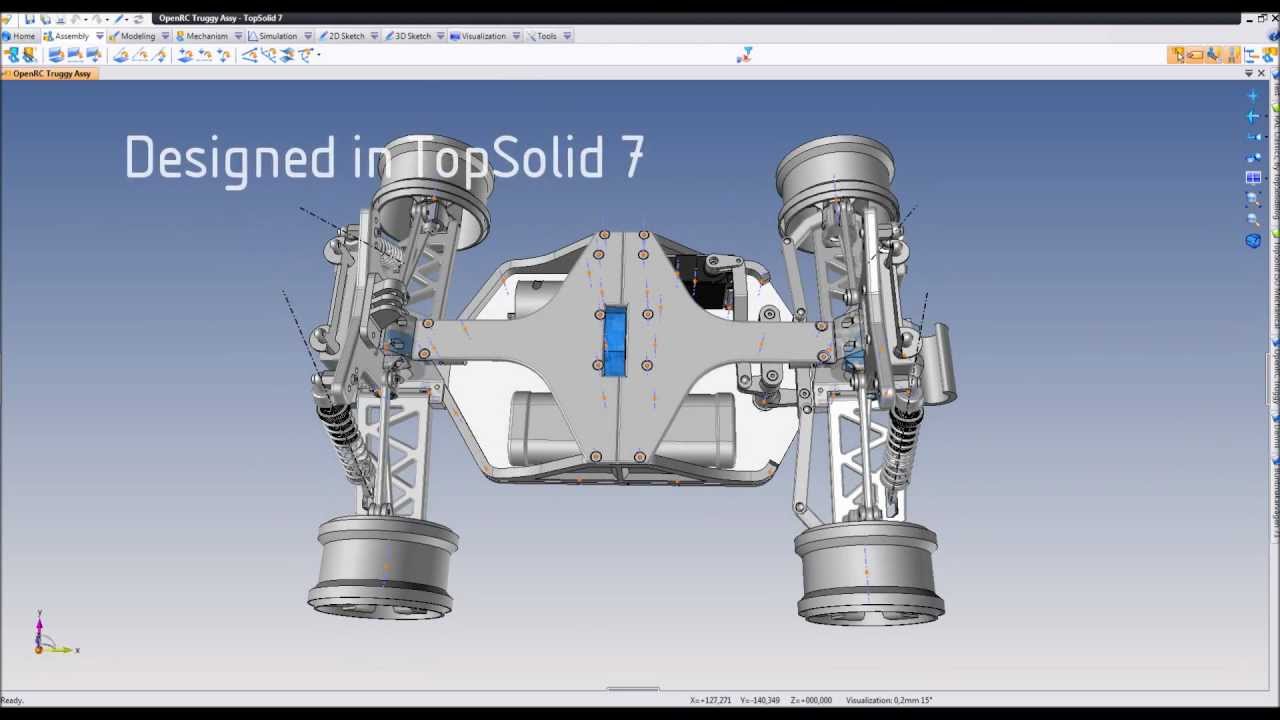Click first icon in last Assembly toolbar group

click(249, 55)
